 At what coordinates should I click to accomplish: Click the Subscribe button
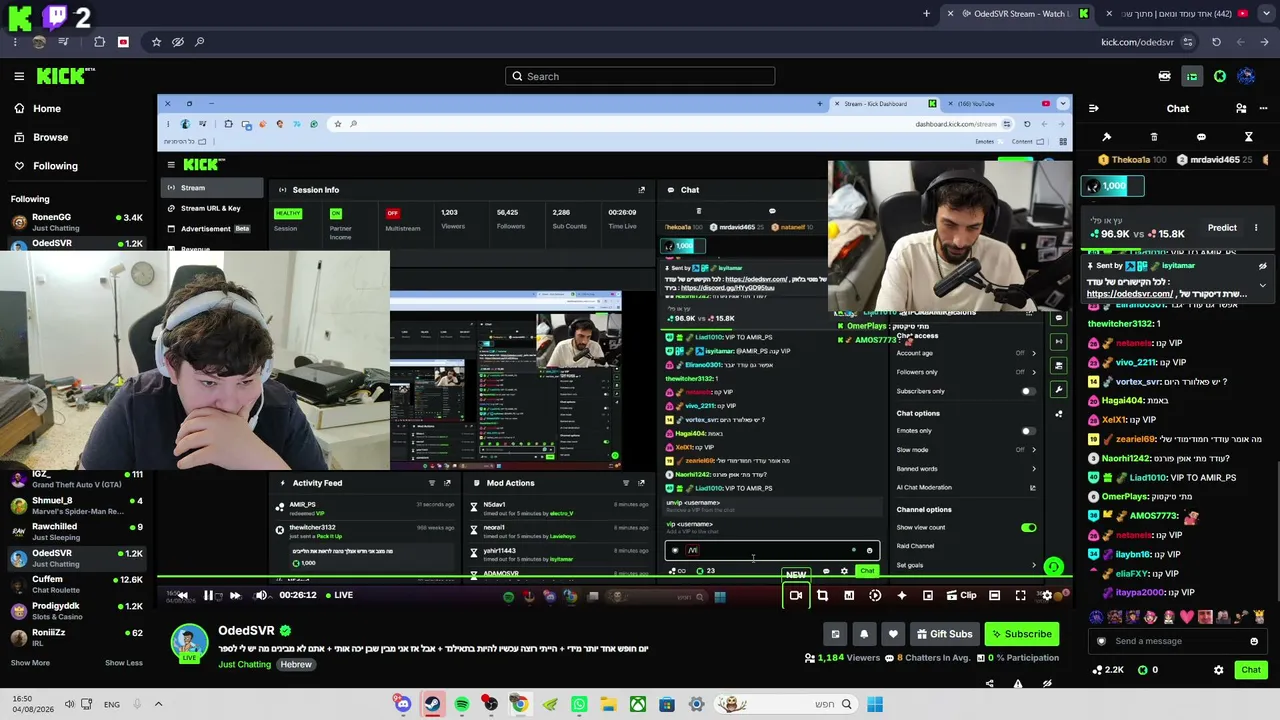click(1022, 634)
